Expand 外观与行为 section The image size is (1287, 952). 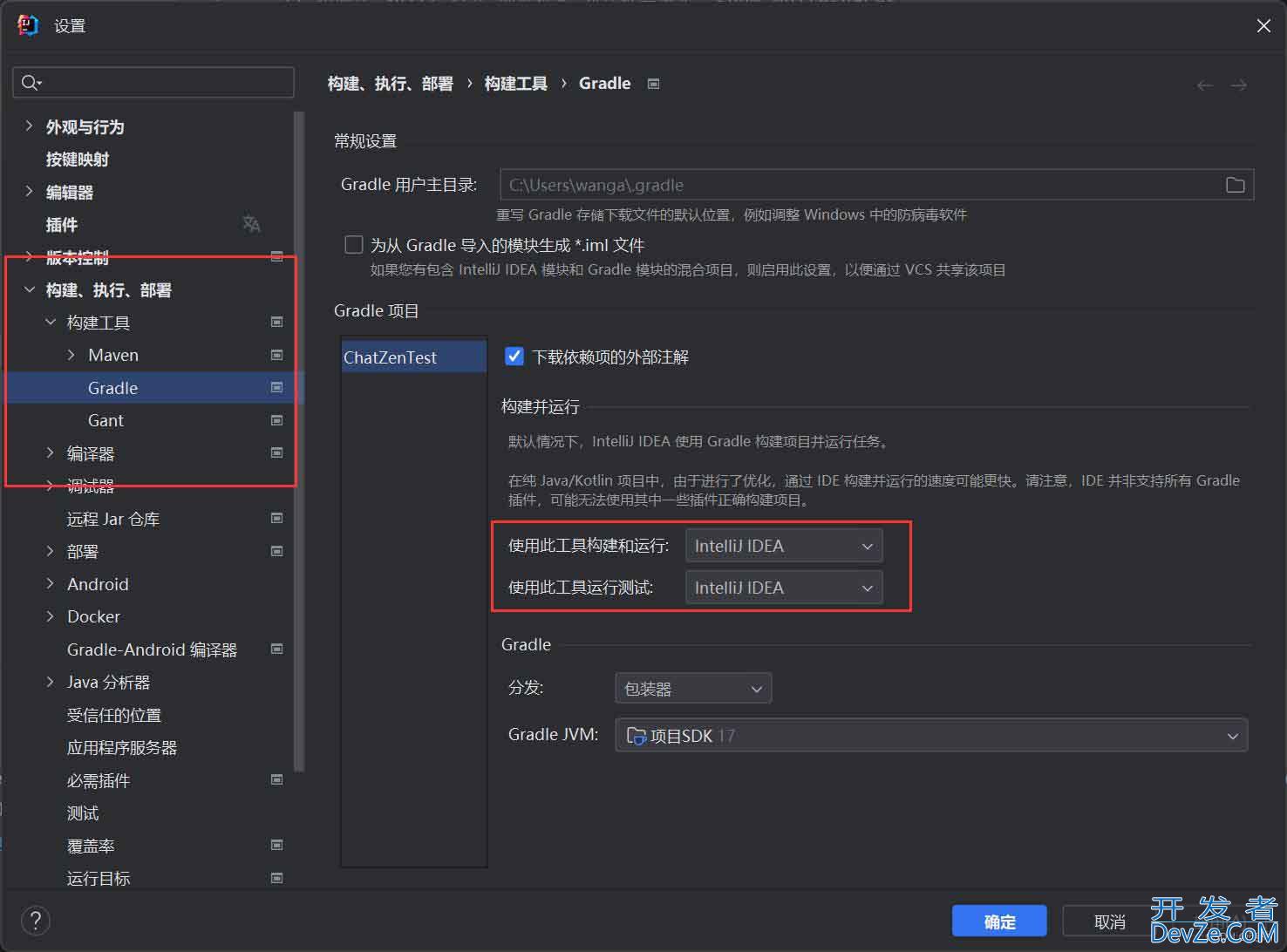(x=29, y=126)
